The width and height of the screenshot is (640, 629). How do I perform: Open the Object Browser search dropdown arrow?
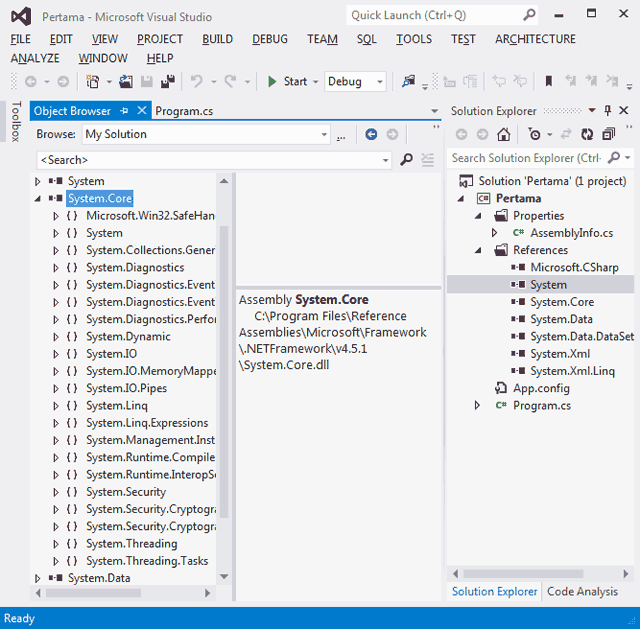(385, 160)
